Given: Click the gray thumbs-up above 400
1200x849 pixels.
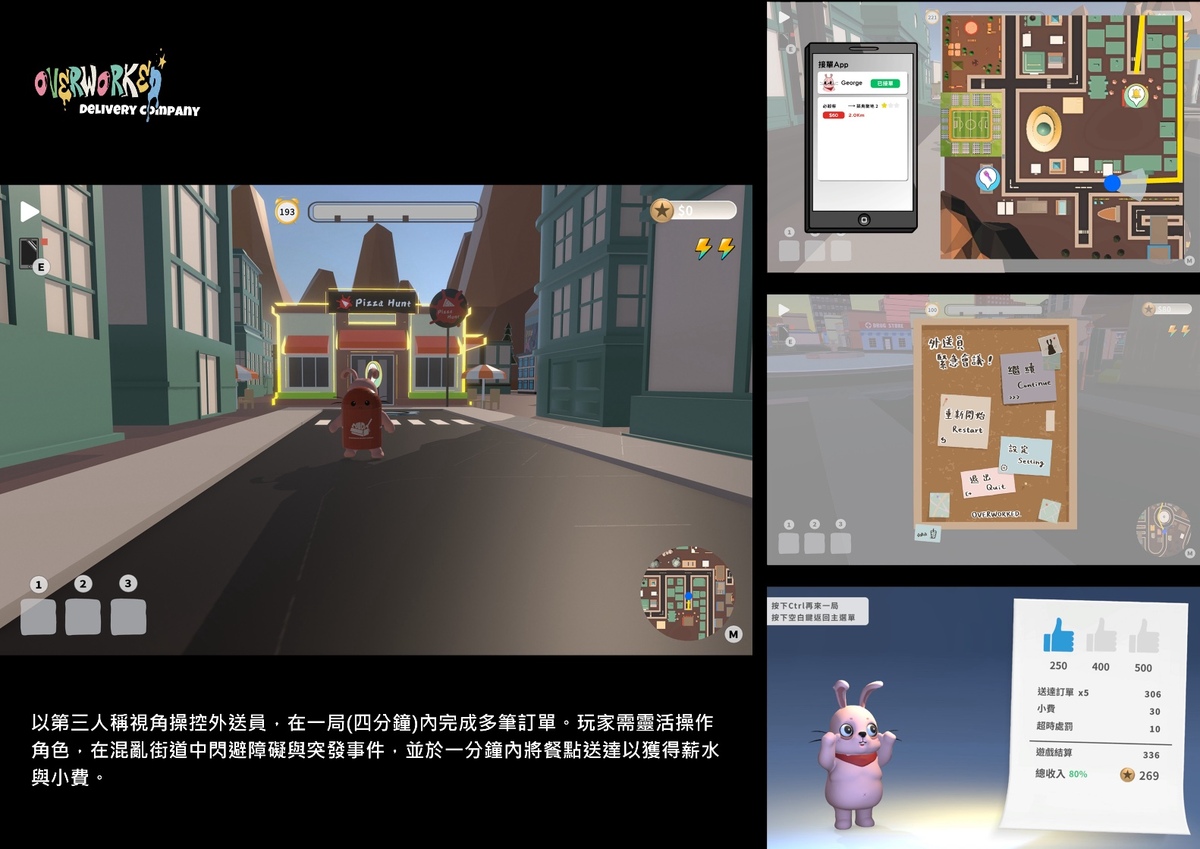Looking at the screenshot, I should 1101,635.
